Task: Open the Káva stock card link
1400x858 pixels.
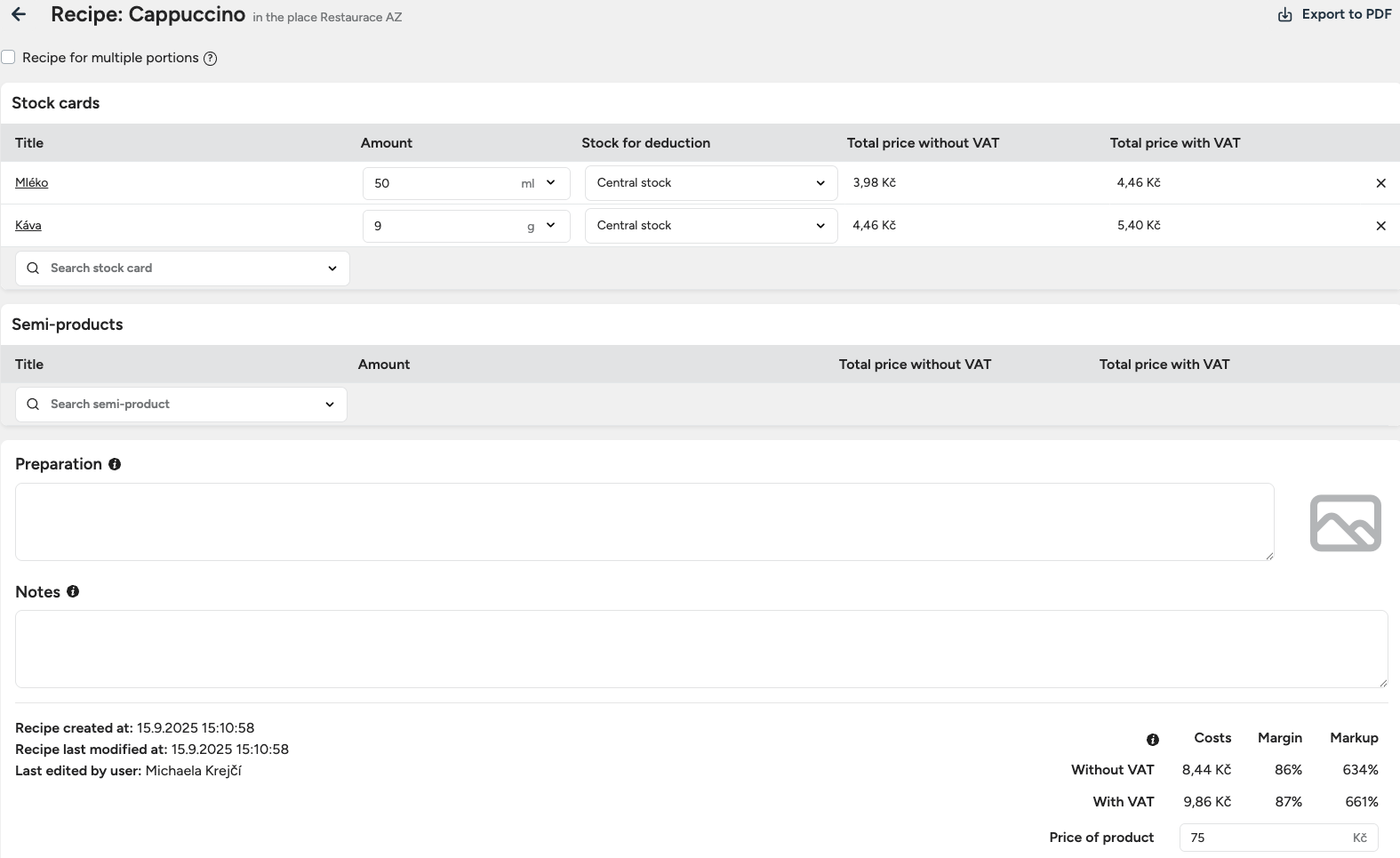Action: 28,225
